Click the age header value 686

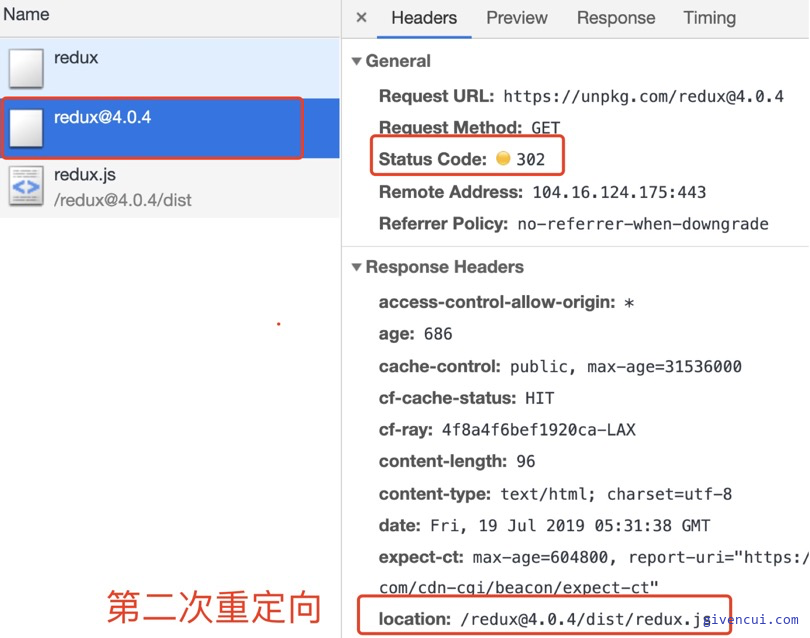pos(438,334)
